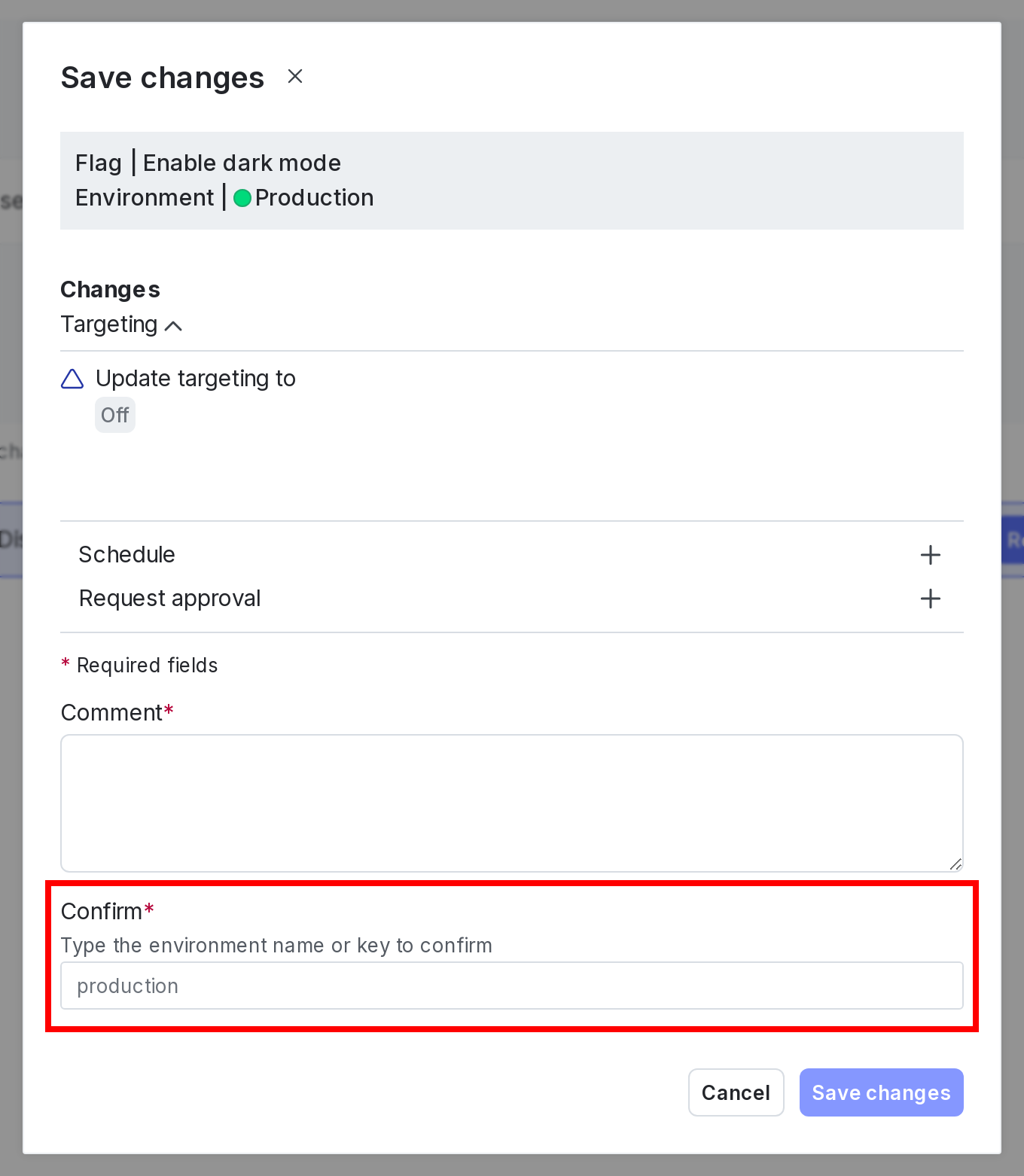The height and width of the screenshot is (1176, 1024).
Task: Click inside the production confirmation input
Action: pos(512,986)
